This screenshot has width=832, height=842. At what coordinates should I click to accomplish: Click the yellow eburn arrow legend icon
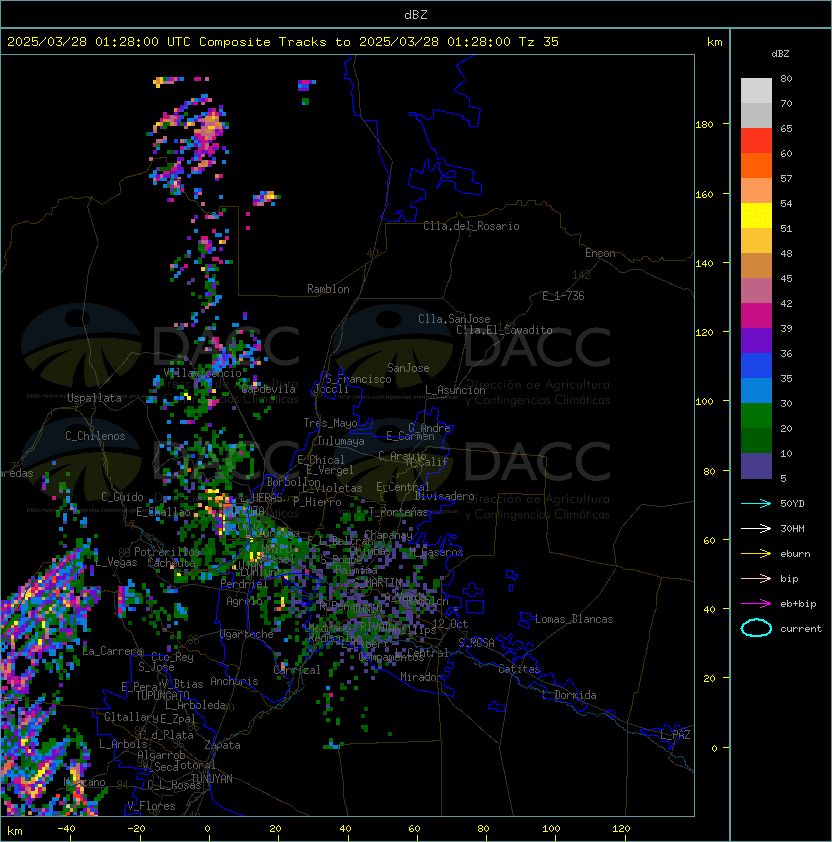click(756, 554)
